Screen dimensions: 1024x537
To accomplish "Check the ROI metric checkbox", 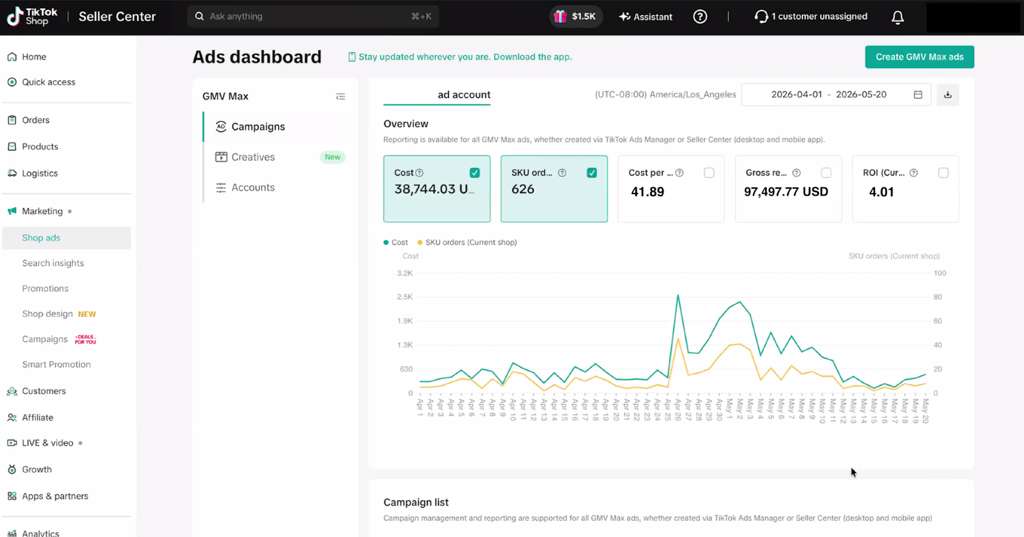I will click(x=943, y=172).
